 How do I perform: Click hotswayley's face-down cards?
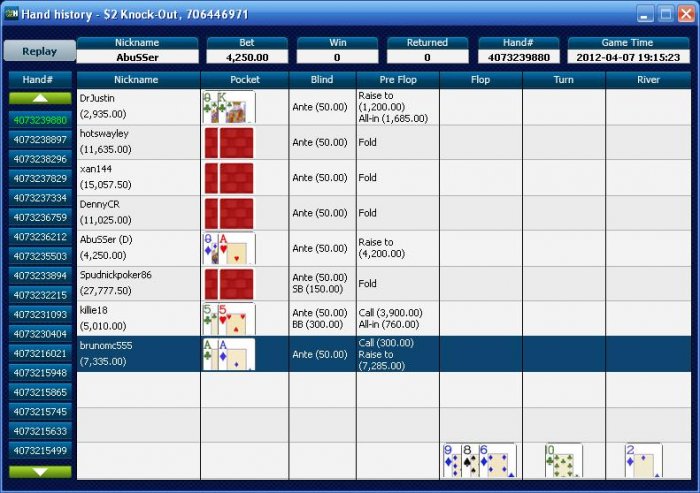[x=229, y=142]
